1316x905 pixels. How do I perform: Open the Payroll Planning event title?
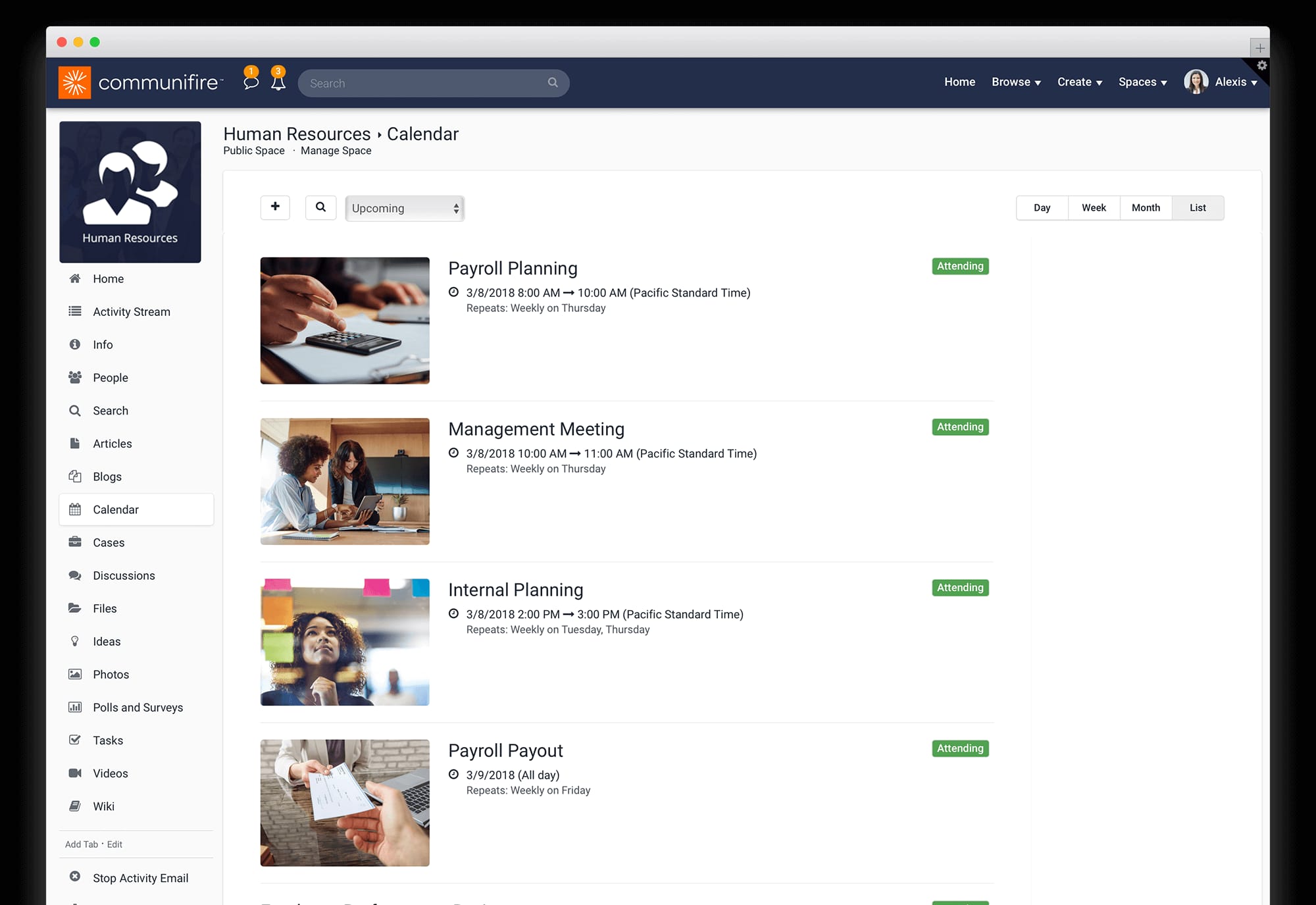click(x=513, y=268)
